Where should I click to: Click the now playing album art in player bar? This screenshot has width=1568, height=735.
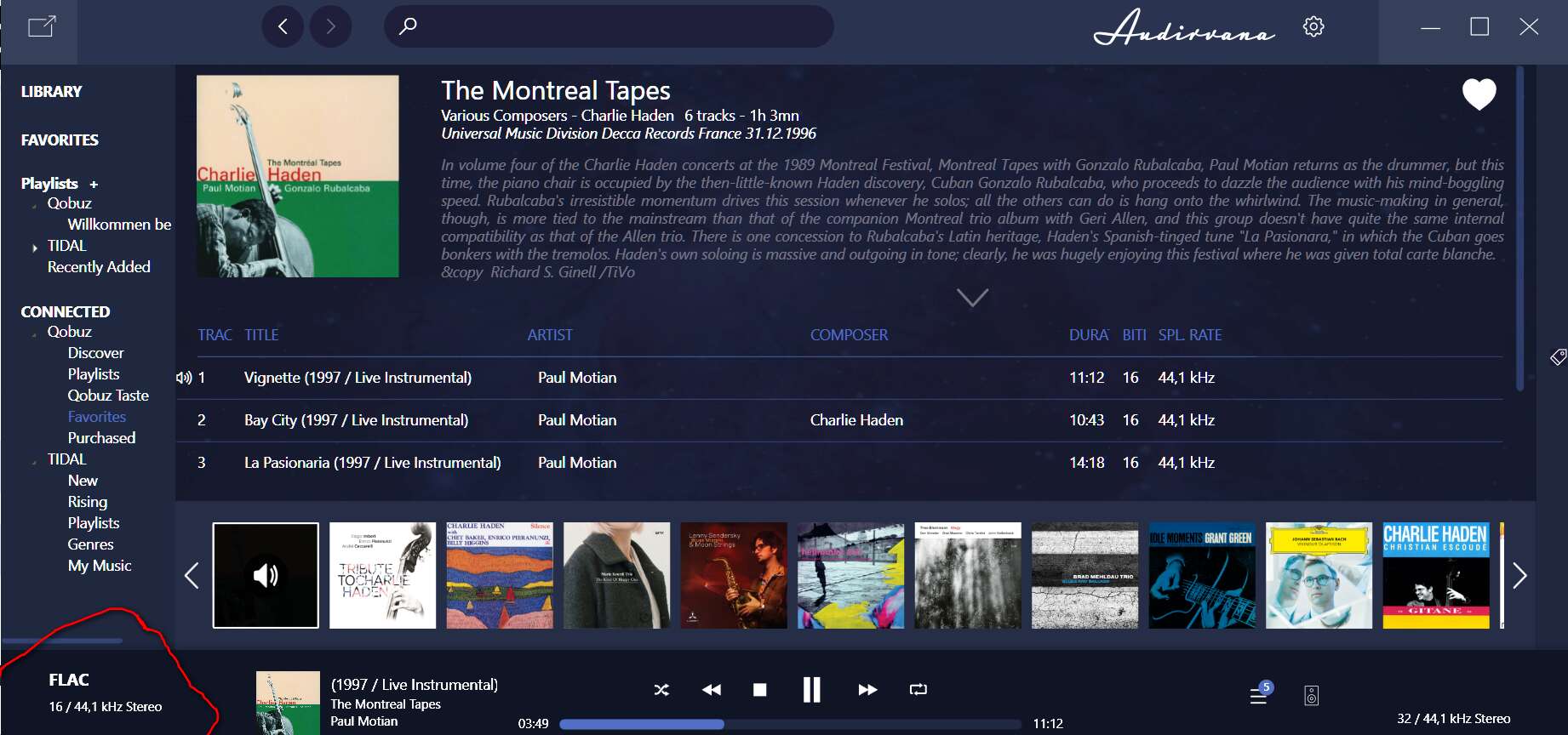(288, 703)
